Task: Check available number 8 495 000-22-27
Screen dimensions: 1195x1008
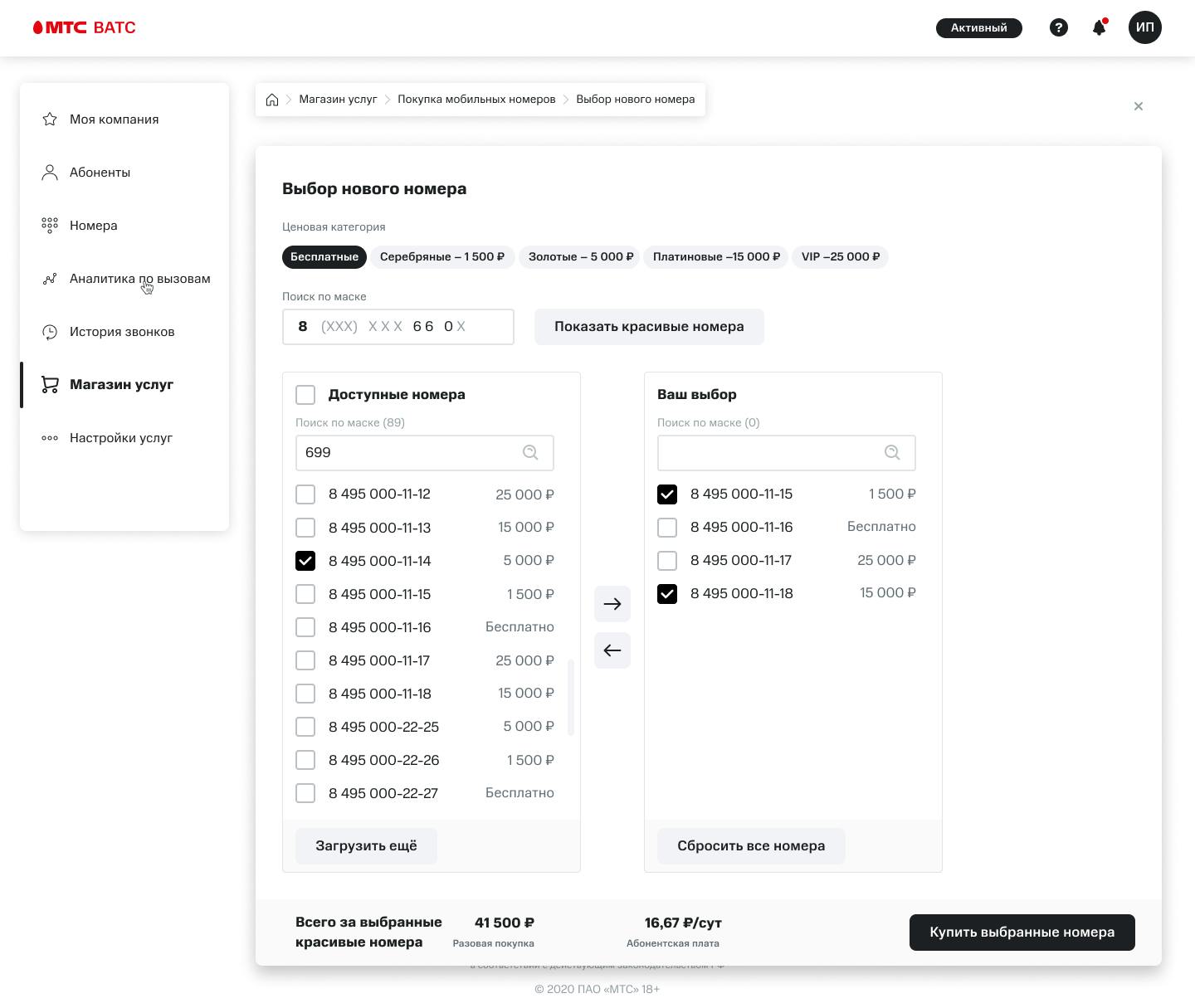Action: pyautogui.click(x=305, y=793)
